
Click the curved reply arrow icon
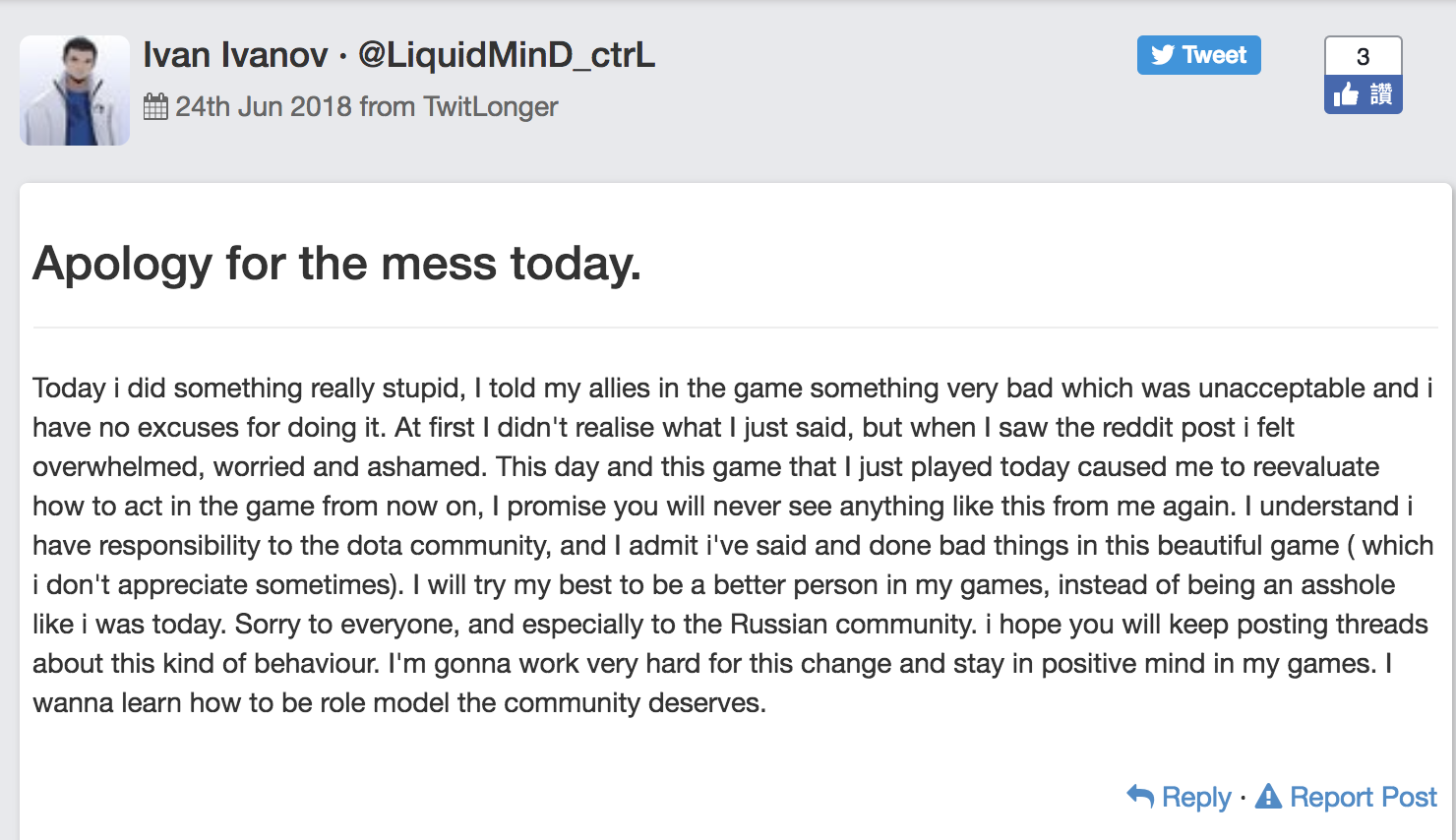tap(1140, 796)
